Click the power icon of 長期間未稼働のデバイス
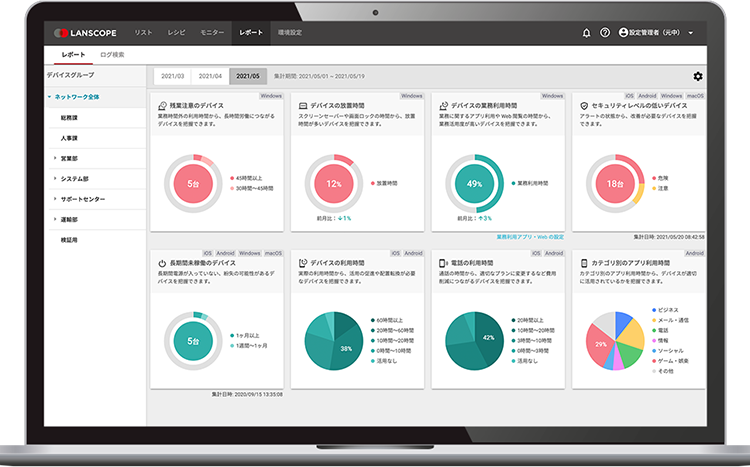Viewport: 750px width, 467px height. pos(162,263)
